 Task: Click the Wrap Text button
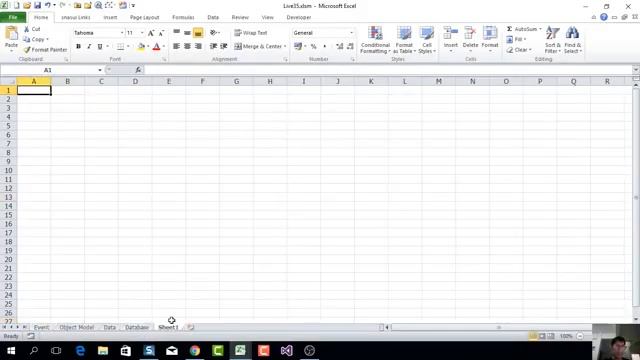click(251, 33)
